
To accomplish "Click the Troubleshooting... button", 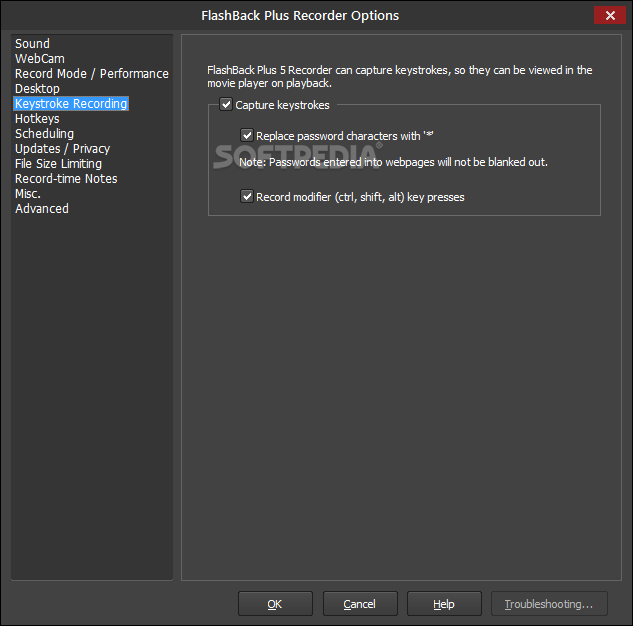I will click(549, 604).
